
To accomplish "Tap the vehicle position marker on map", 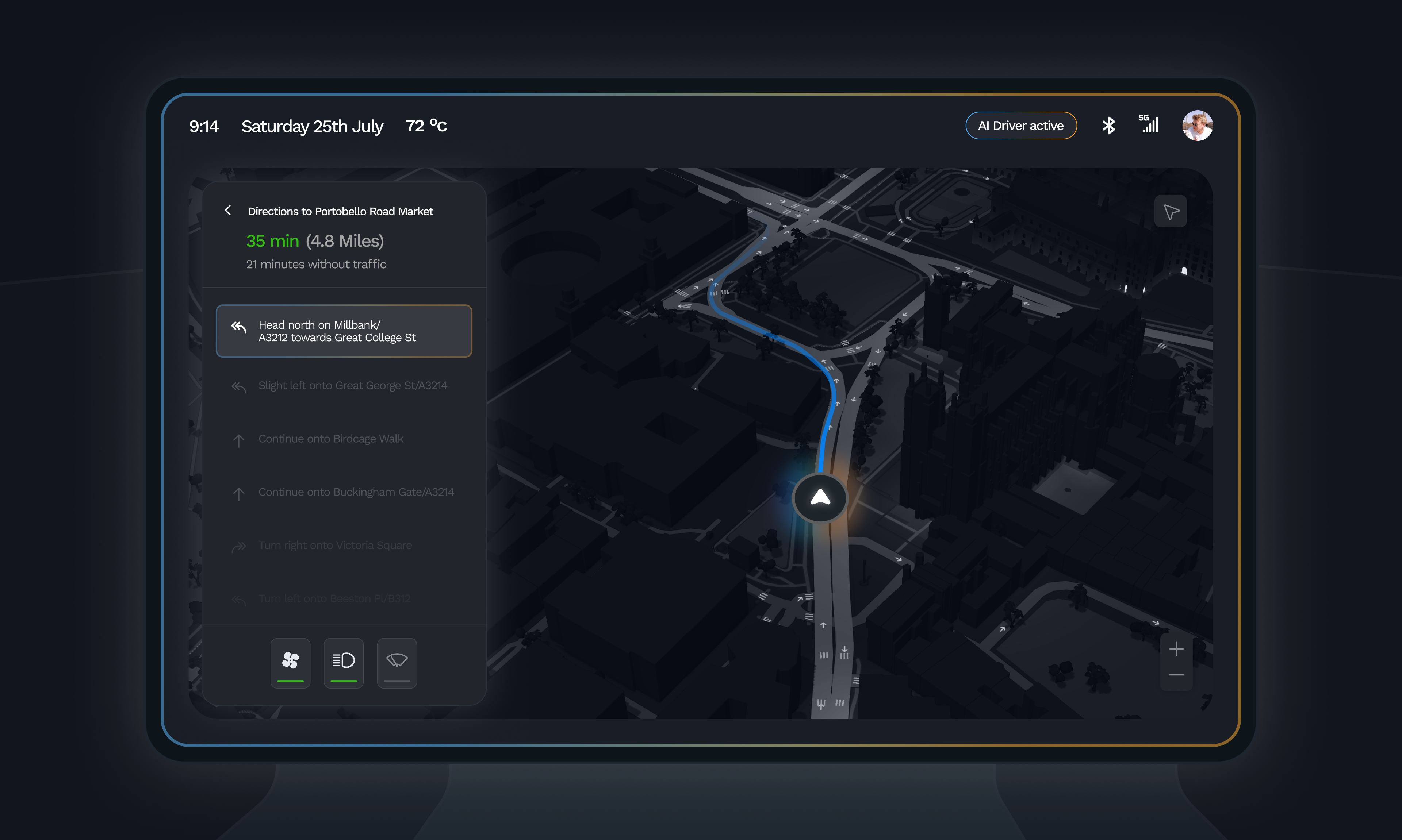I will (x=820, y=498).
